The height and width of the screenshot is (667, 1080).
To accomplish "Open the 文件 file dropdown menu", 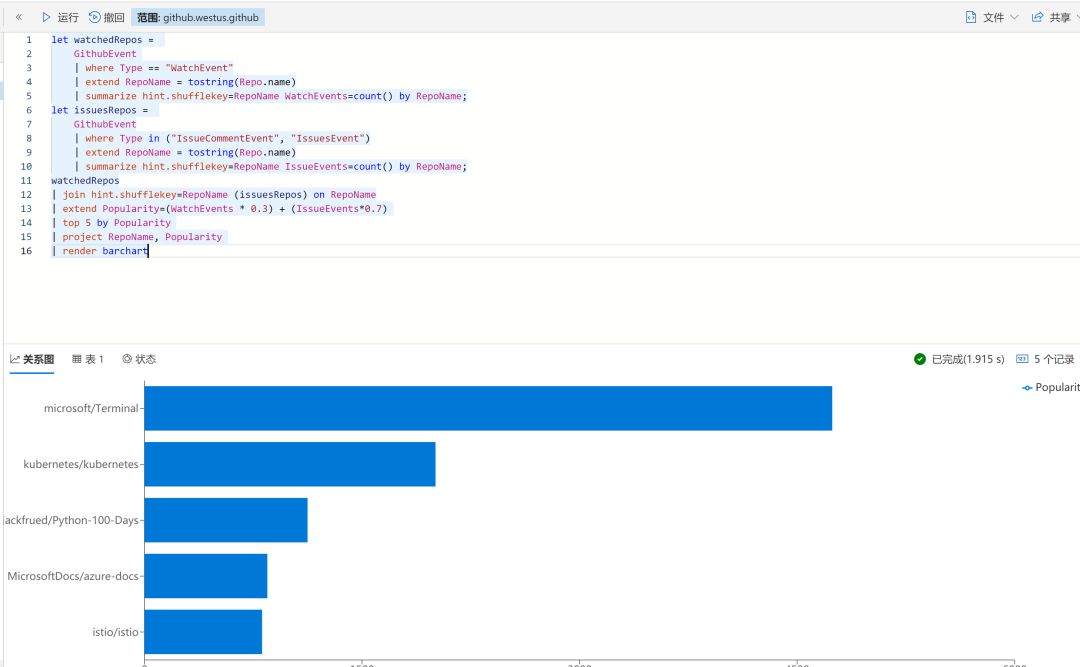I will [x=991, y=17].
